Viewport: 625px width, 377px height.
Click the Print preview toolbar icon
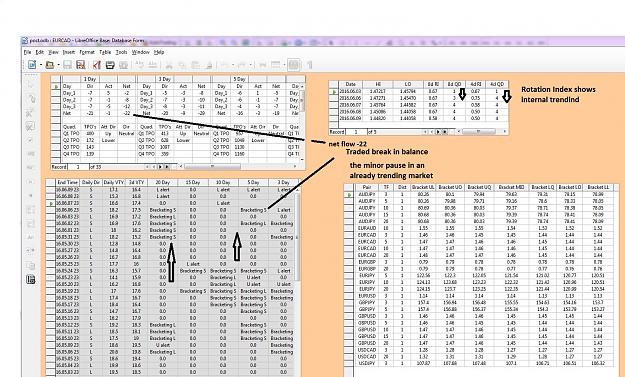[x=124, y=65]
